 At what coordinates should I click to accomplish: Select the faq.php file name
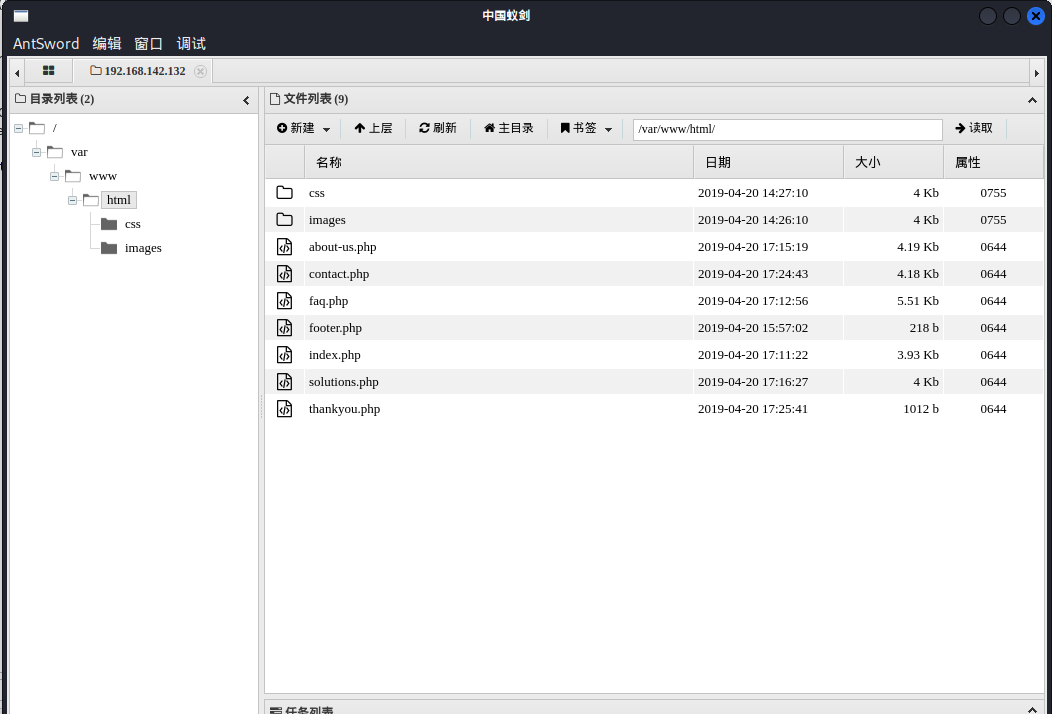[x=328, y=301]
